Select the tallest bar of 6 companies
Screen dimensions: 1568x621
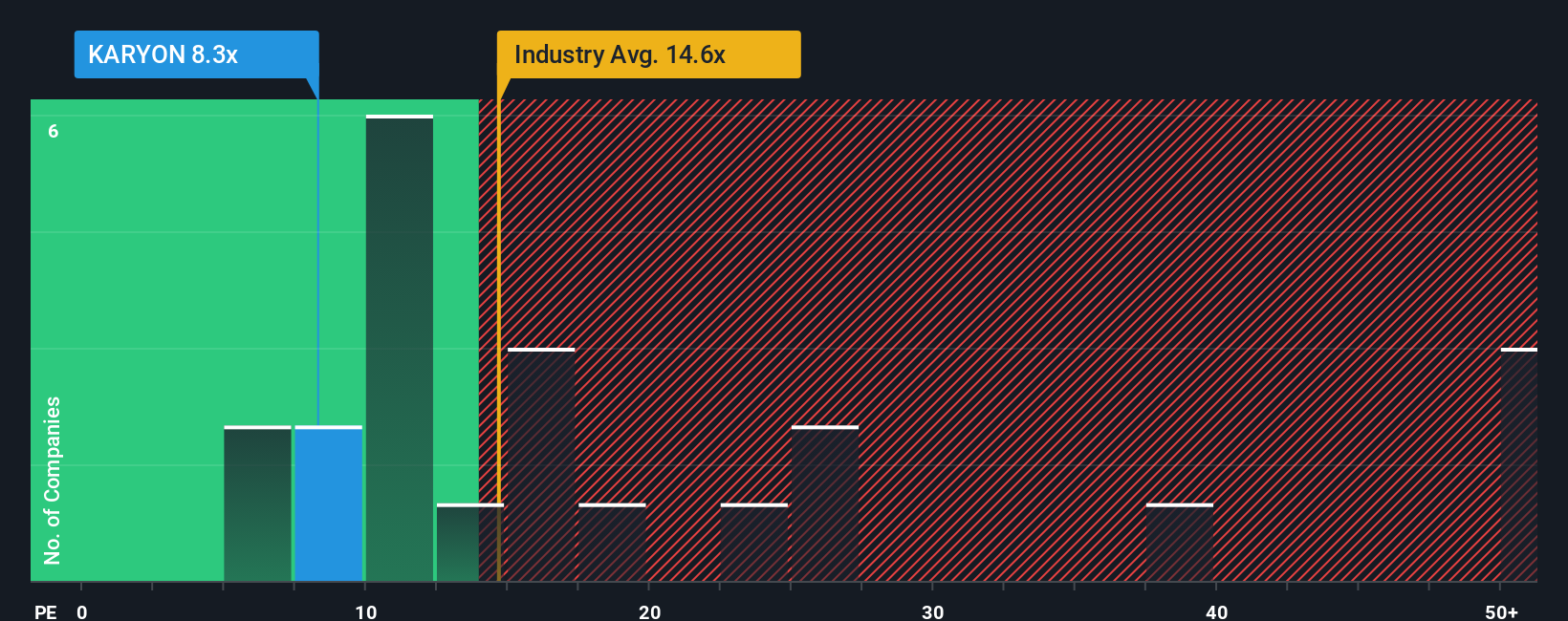point(400,348)
